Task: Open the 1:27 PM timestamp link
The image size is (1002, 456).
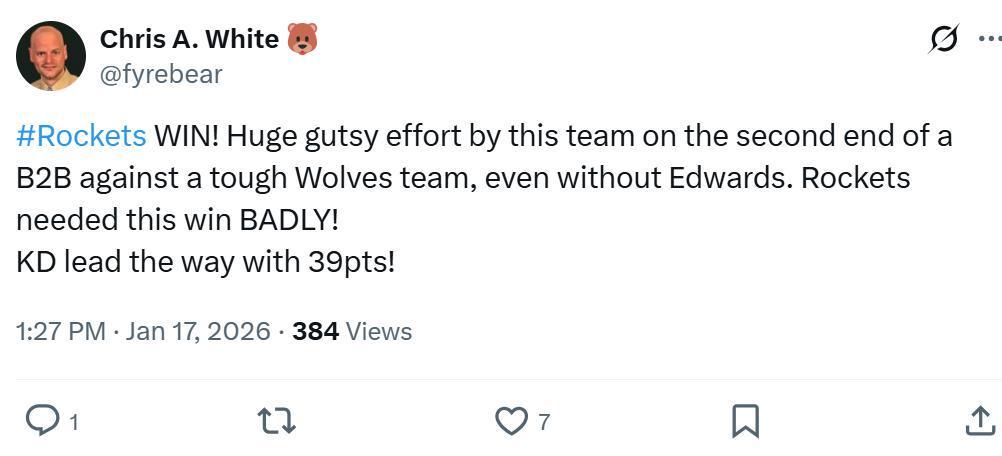Action: [60, 331]
